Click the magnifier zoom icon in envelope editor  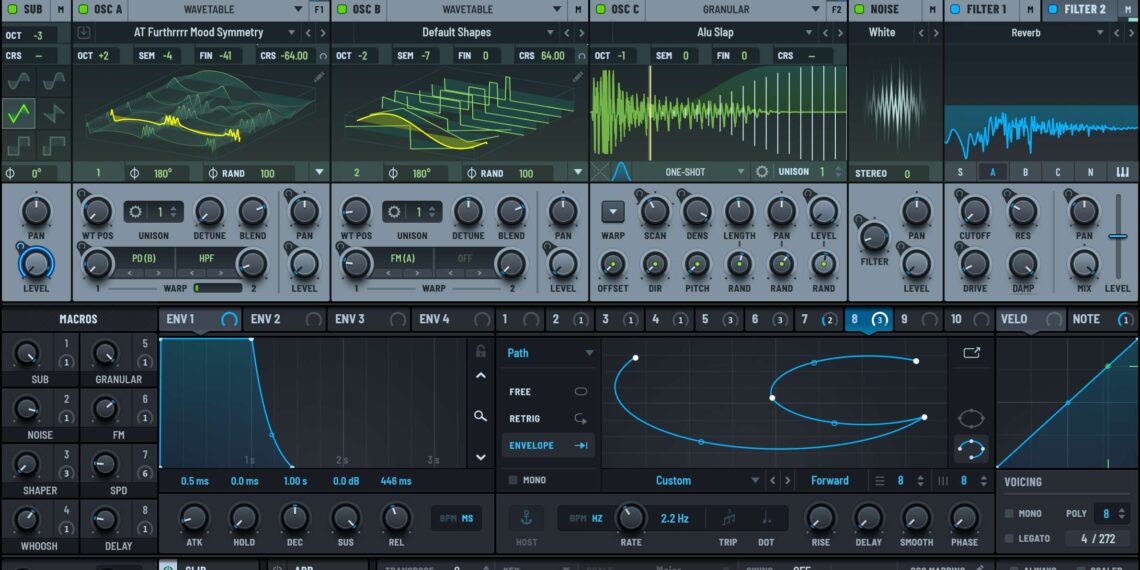(x=481, y=416)
